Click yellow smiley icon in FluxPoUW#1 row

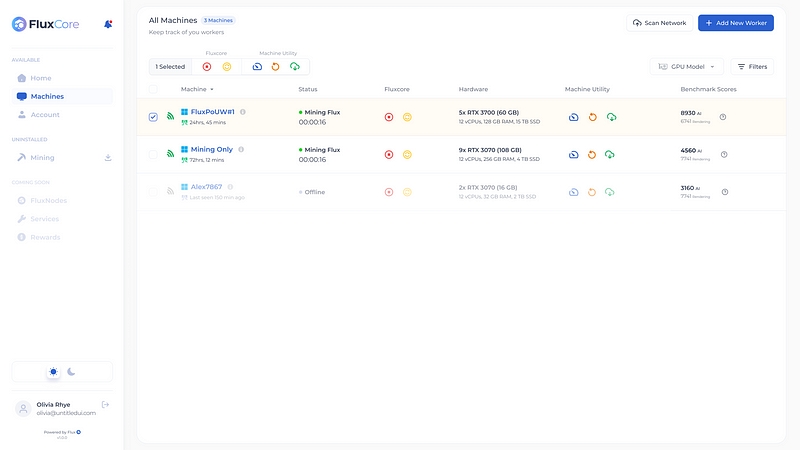[x=407, y=117]
